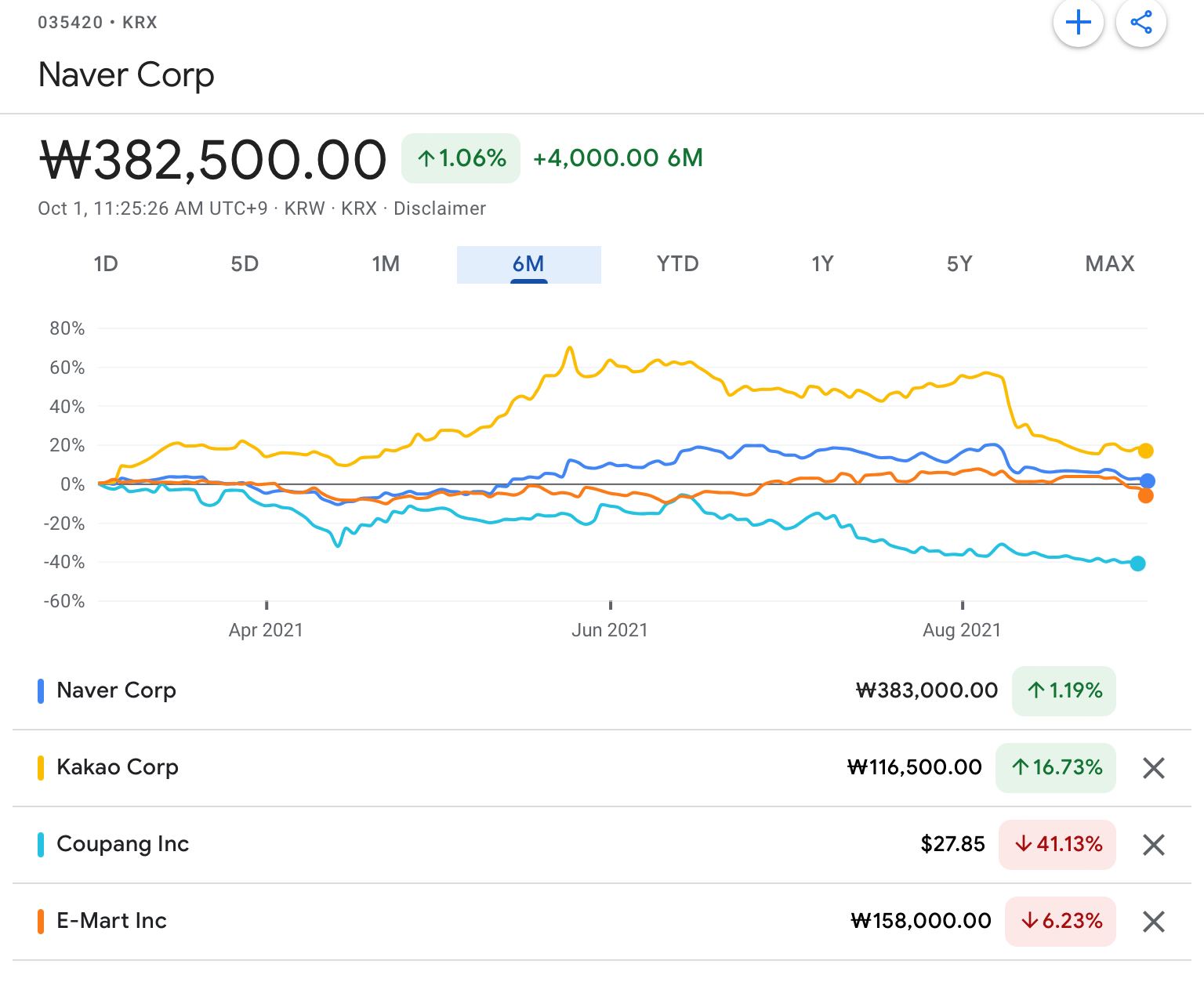
Task: Select the 6M time range
Action: pyautogui.click(x=528, y=264)
